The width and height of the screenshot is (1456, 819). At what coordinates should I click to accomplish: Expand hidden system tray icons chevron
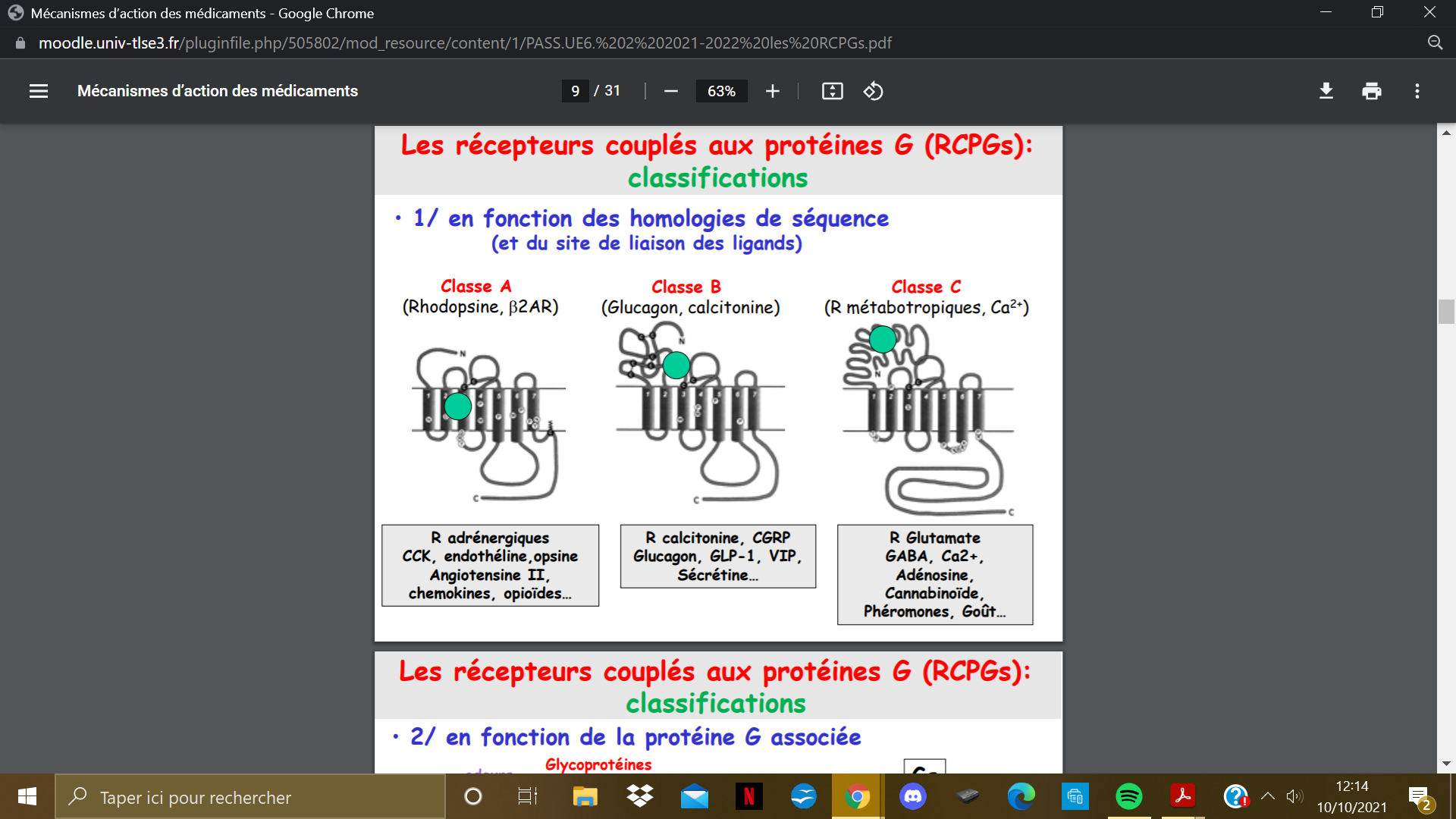point(1267,796)
